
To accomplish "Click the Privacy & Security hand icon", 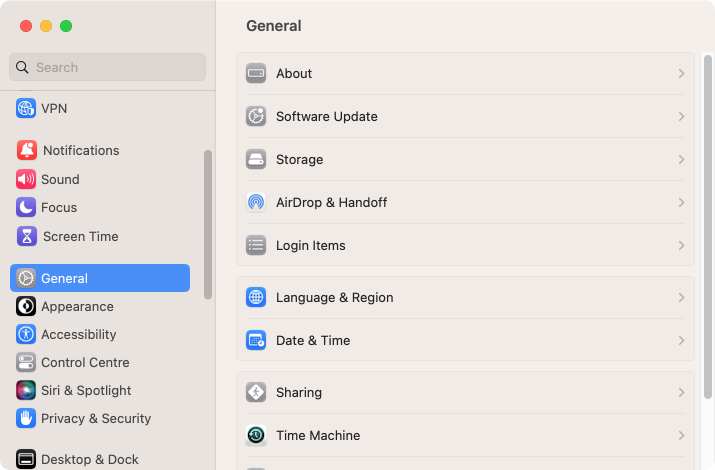I will coord(26,418).
